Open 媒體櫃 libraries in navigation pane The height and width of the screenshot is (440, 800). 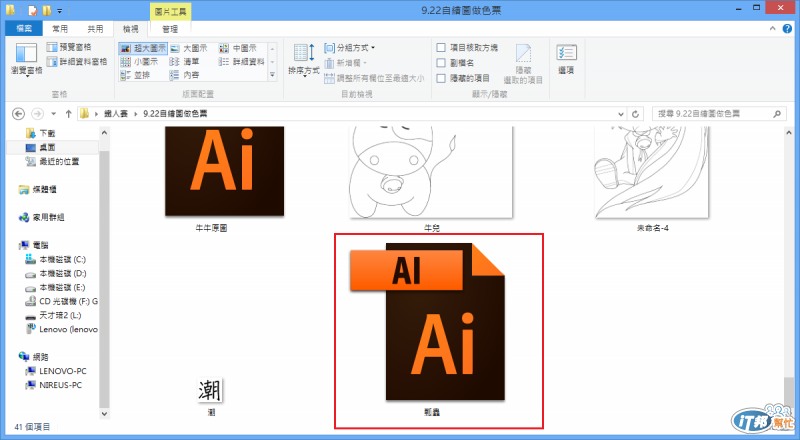point(38,189)
